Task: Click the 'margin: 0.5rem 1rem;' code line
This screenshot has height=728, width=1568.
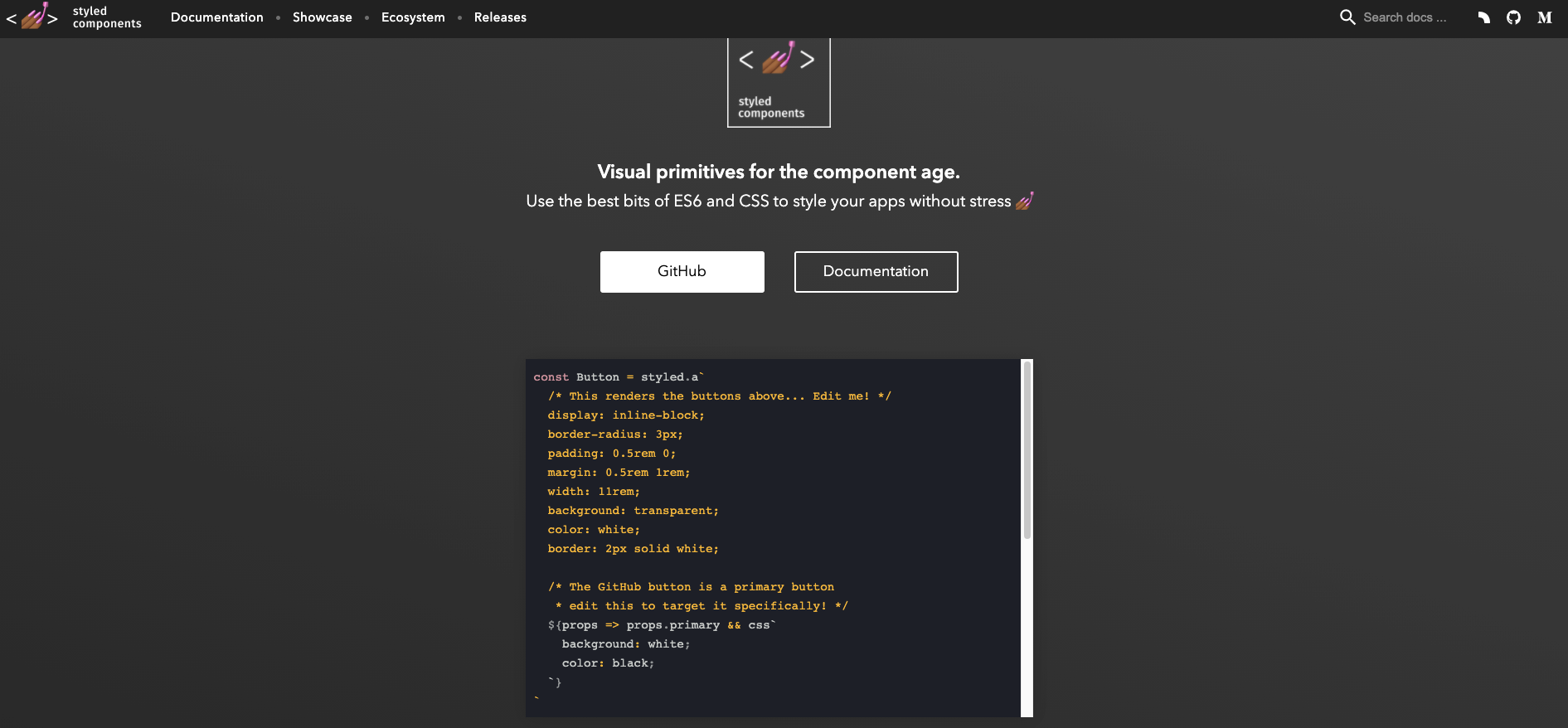Action: (619, 473)
